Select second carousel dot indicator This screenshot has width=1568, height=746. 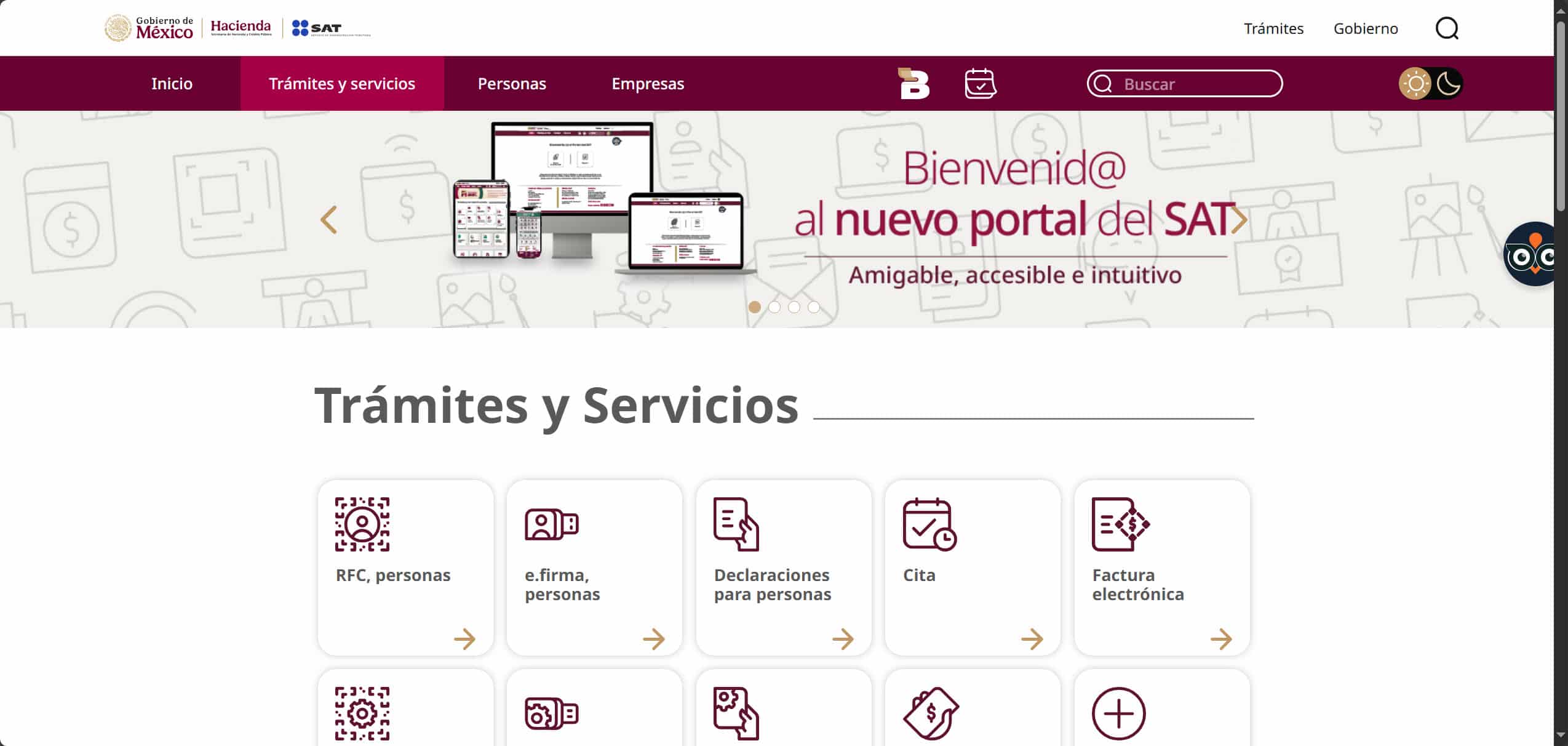tap(774, 307)
